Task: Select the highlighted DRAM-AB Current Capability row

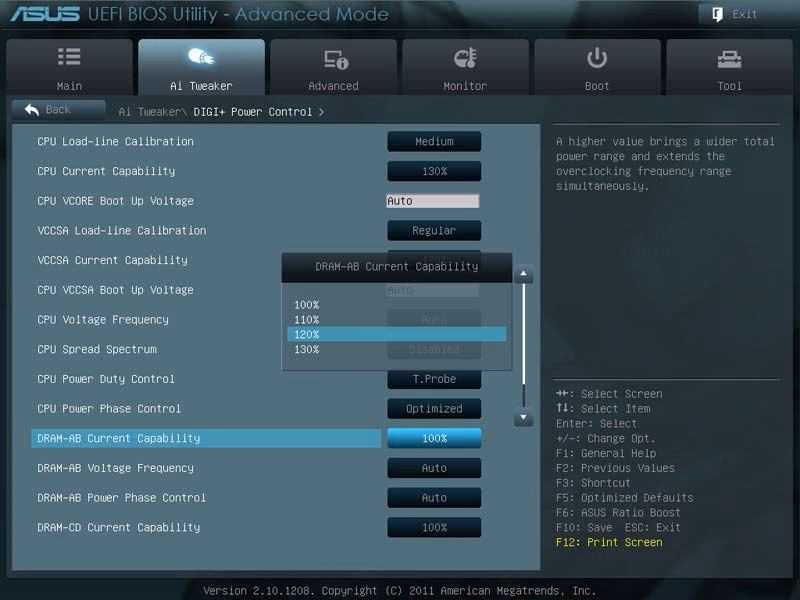Action: (x=206, y=438)
